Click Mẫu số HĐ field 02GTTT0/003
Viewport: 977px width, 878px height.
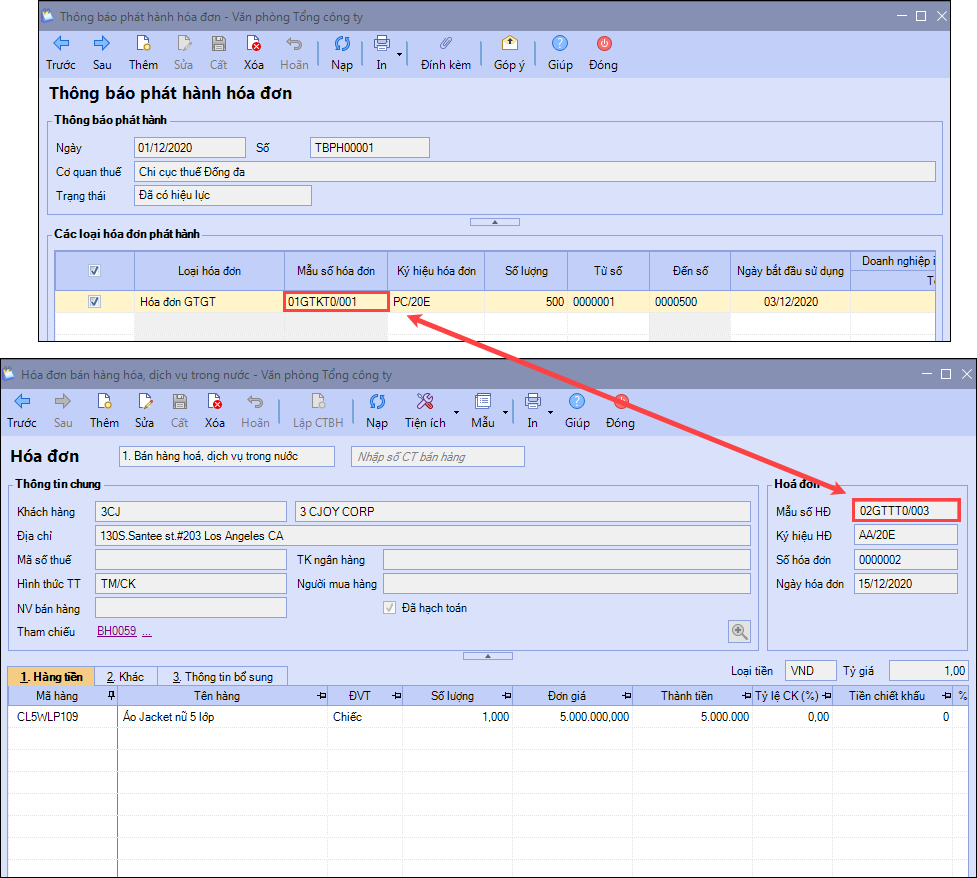click(906, 511)
